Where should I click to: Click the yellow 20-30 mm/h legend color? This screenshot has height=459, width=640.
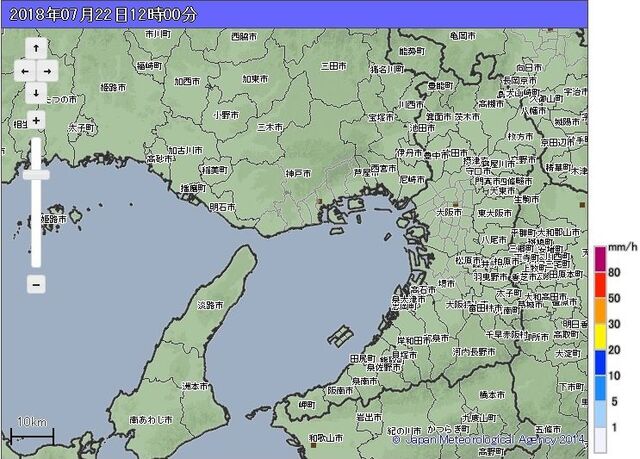600,337
